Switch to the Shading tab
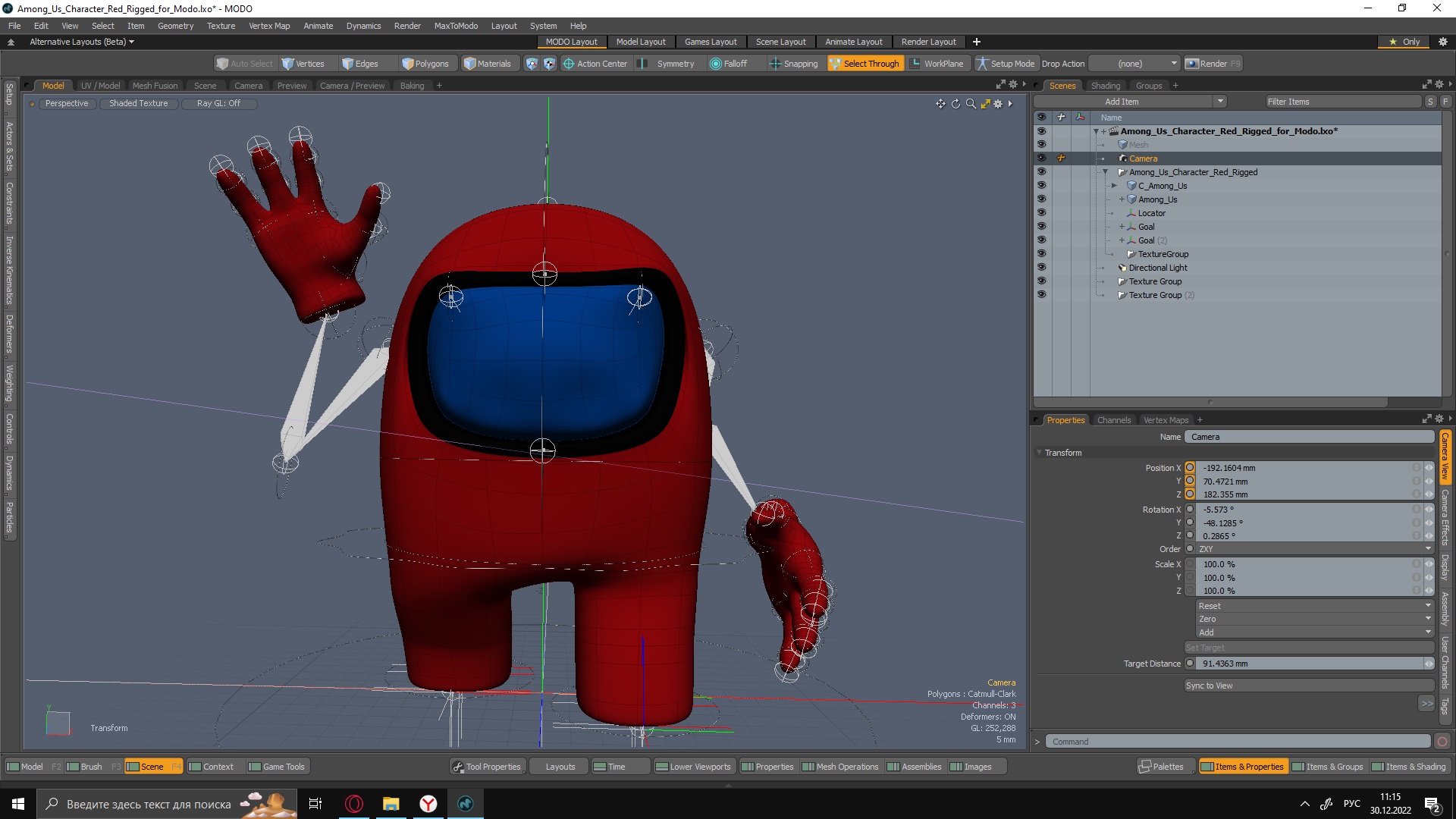This screenshot has width=1456, height=819. coord(1105,86)
